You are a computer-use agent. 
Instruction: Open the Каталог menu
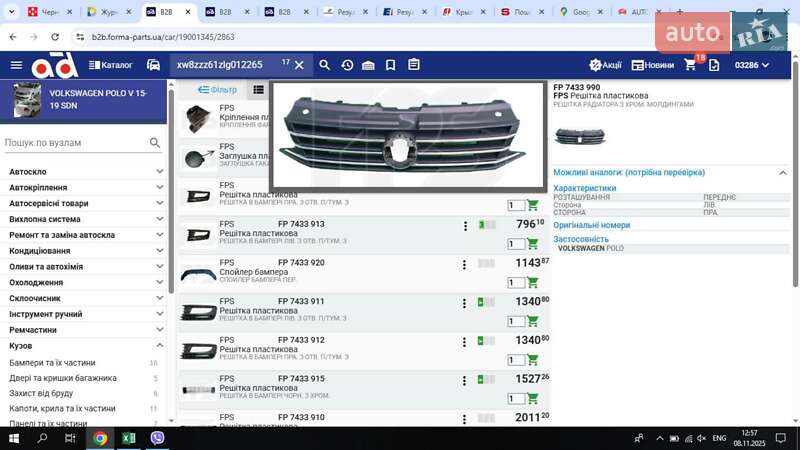click(x=110, y=65)
